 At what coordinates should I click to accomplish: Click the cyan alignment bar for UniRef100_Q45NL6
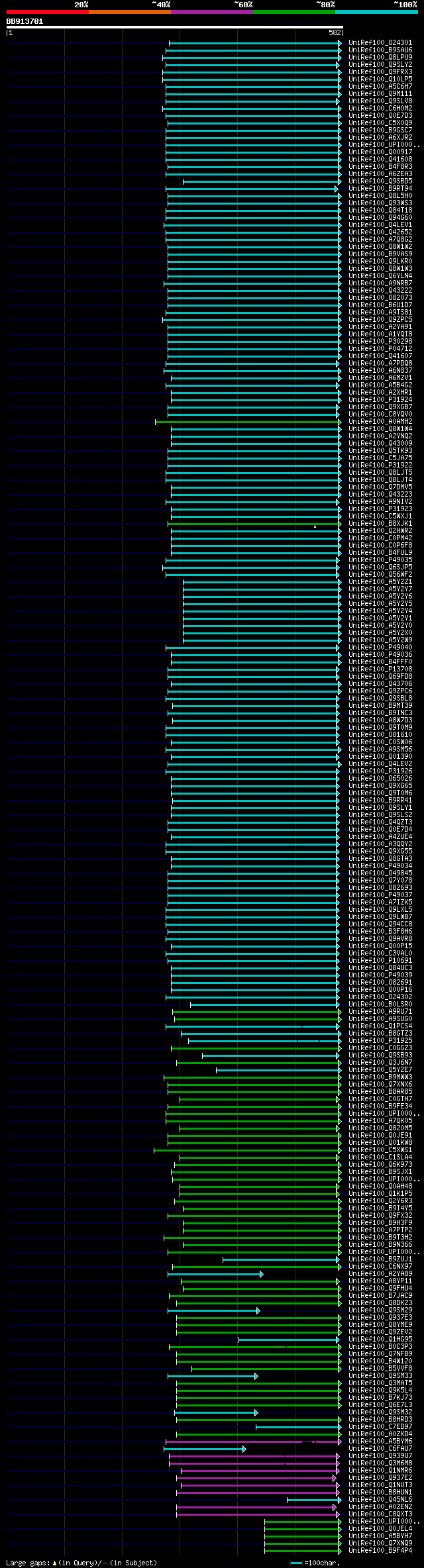coord(314,1500)
